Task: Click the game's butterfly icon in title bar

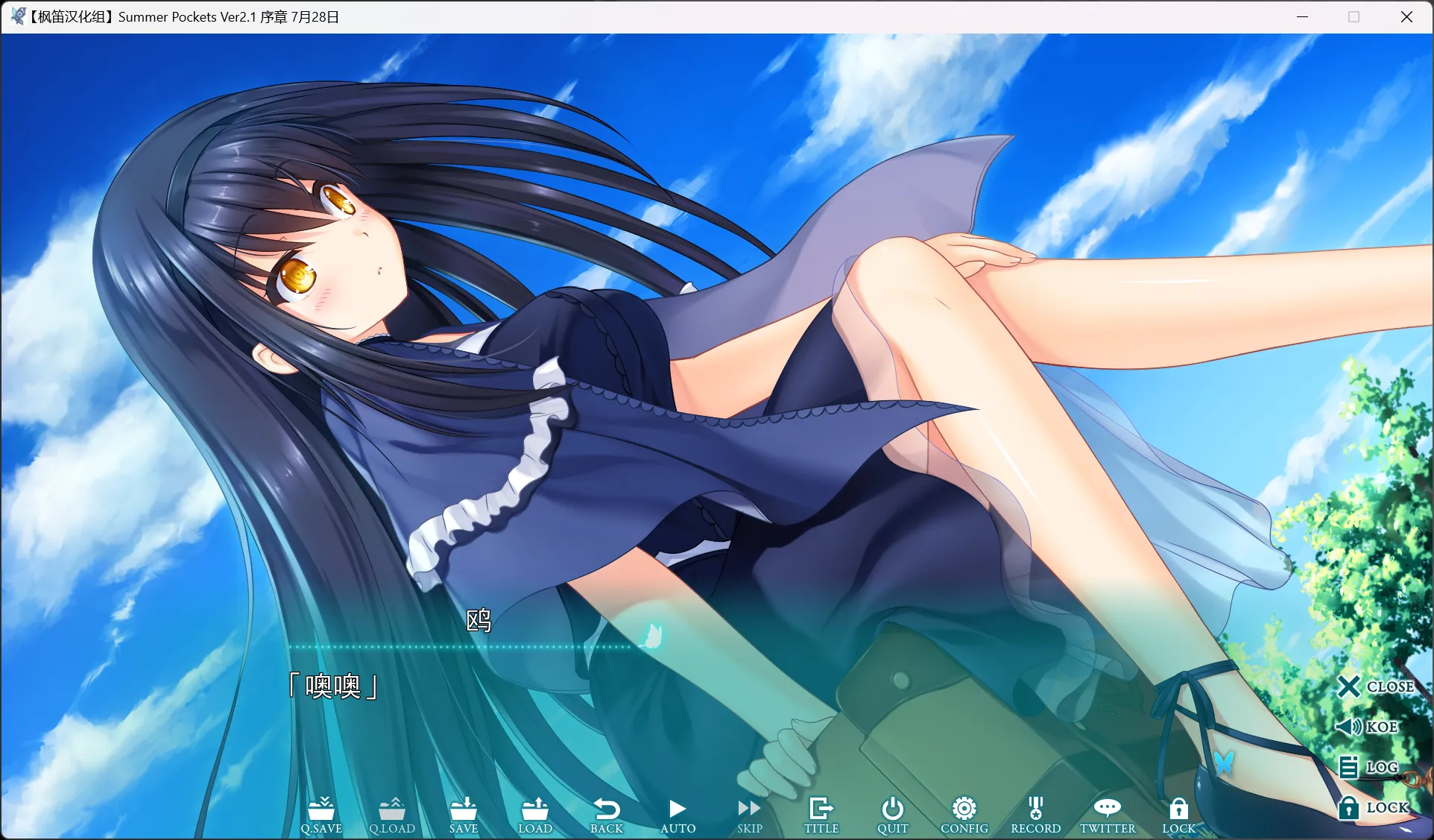Action: click(16, 16)
